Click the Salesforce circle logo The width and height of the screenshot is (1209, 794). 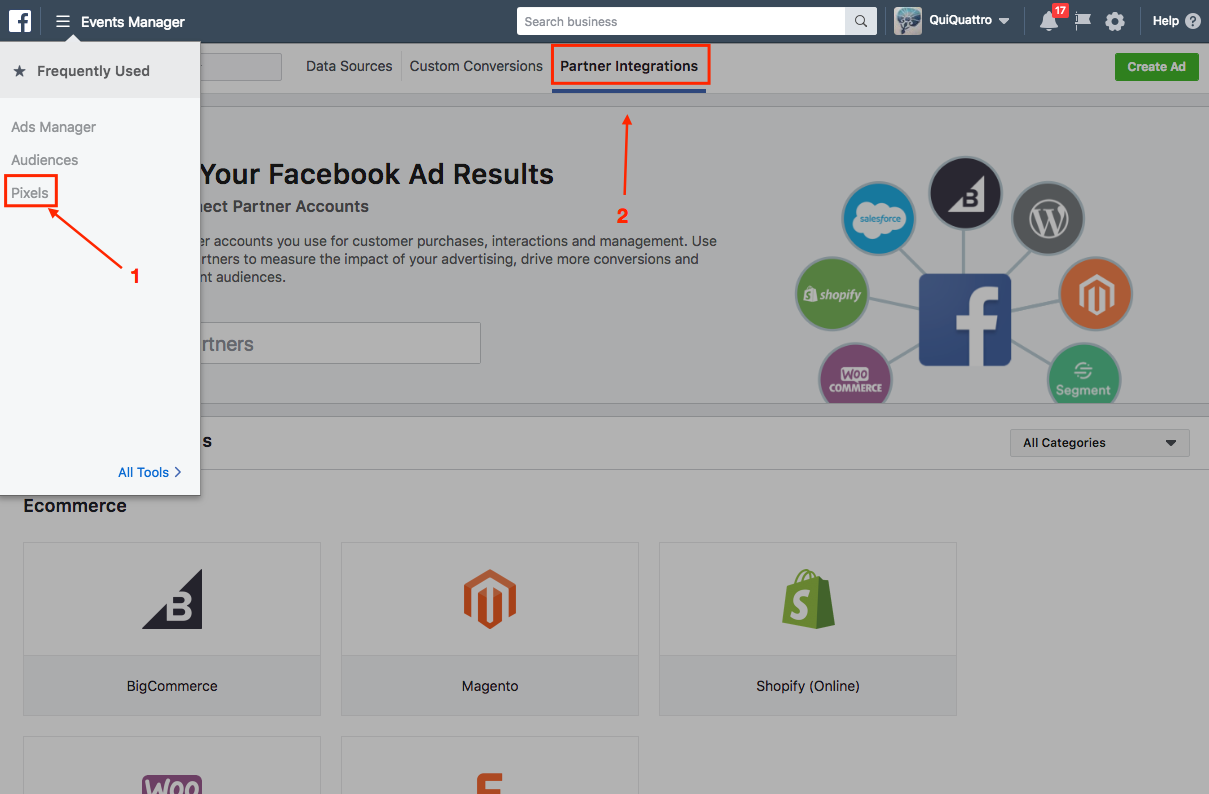pos(879,218)
